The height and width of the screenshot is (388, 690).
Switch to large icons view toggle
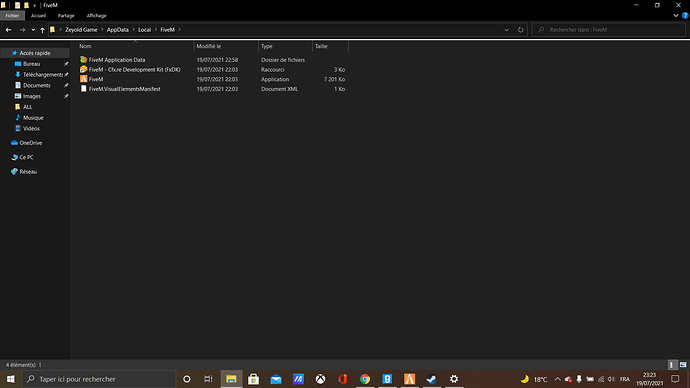[683, 365]
